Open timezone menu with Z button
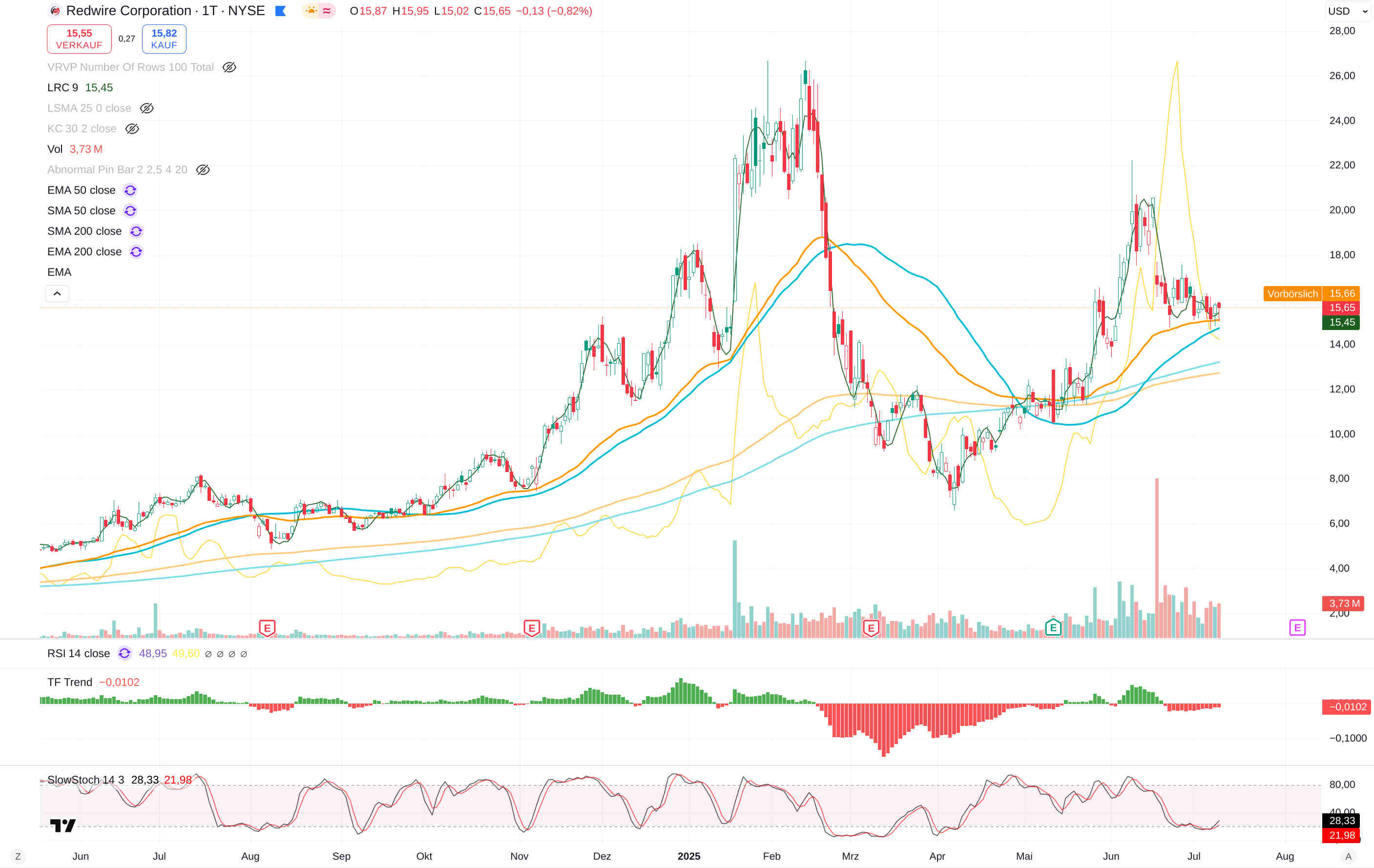The image size is (1374, 868). (x=18, y=856)
